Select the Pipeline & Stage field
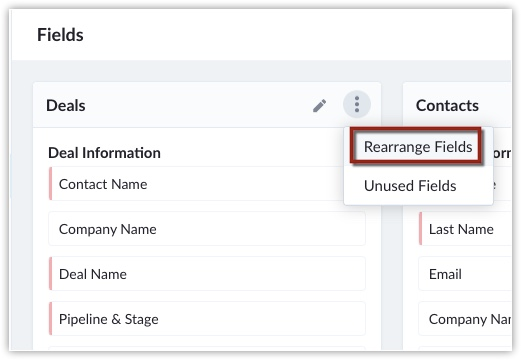Screen dimensions: 521x360 tap(207, 319)
